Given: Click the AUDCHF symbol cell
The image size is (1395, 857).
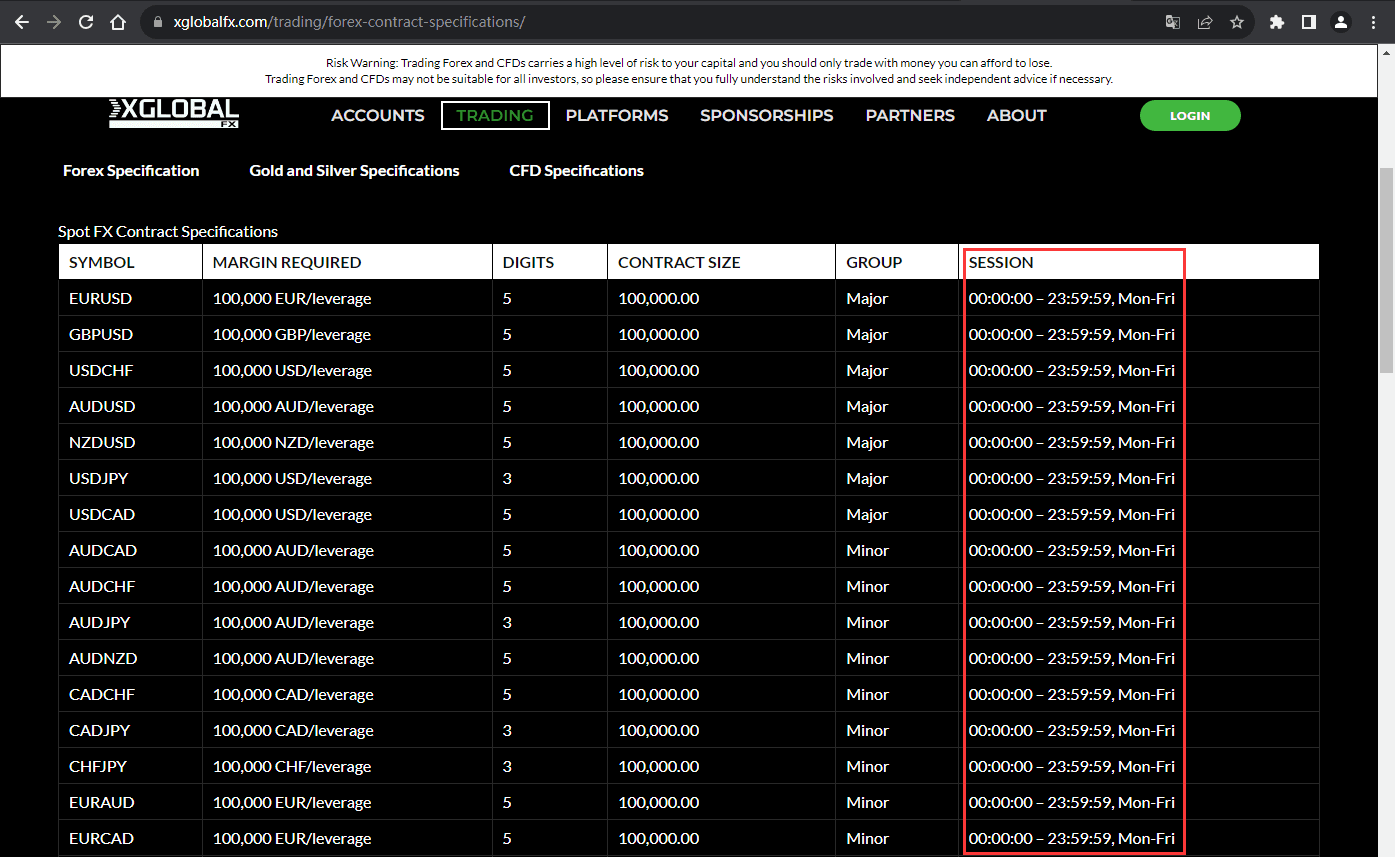Looking at the screenshot, I should (130, 586).
